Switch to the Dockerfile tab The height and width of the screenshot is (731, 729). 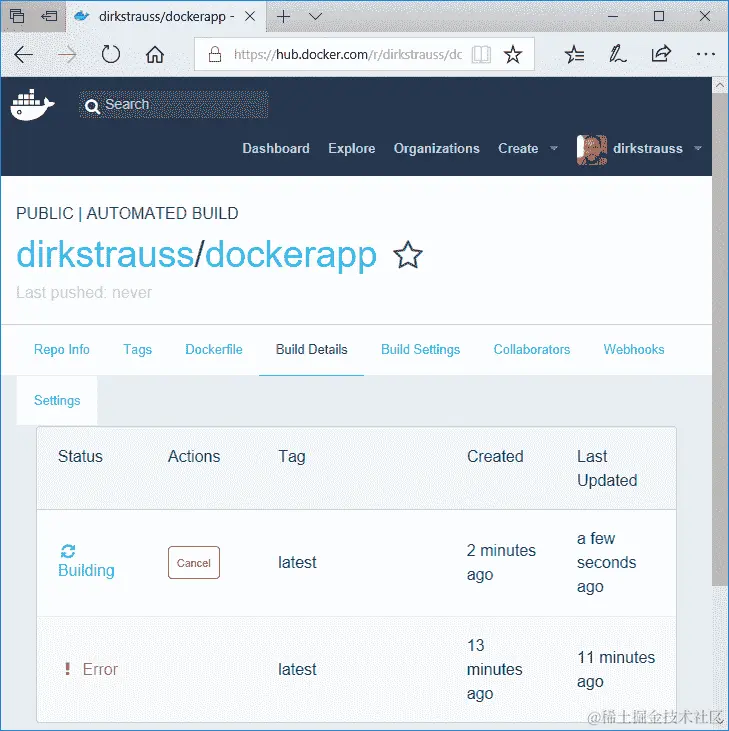(x=214, y=349)
